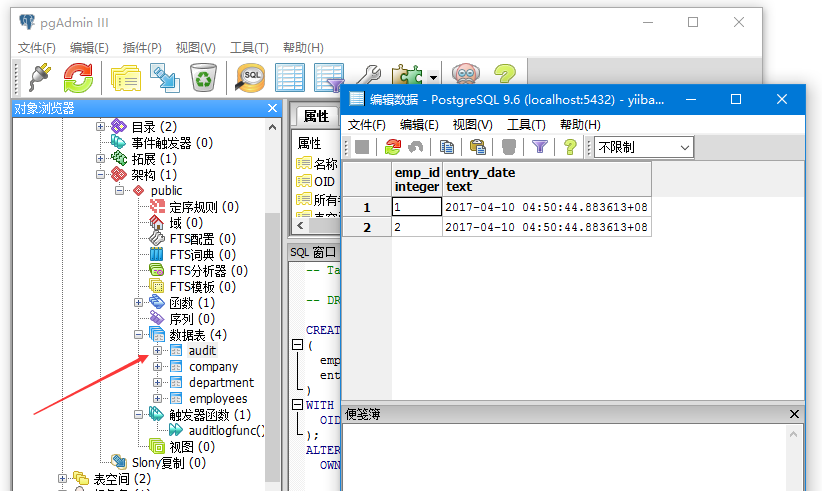Click the object browser scroll-up arrow
The image size is (822, 491).
(x=272, y=127)
